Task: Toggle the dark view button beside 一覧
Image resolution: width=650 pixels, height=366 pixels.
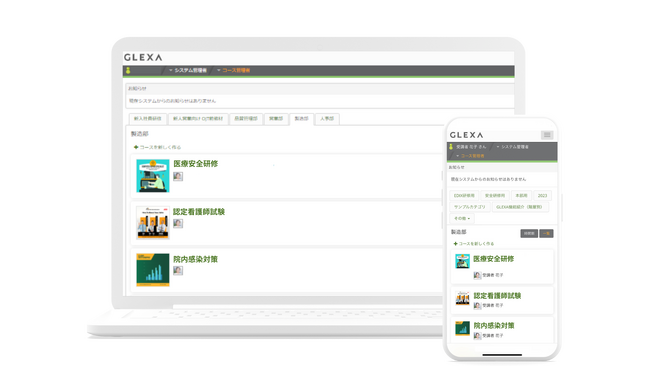Action: click(x=529, y=234)
